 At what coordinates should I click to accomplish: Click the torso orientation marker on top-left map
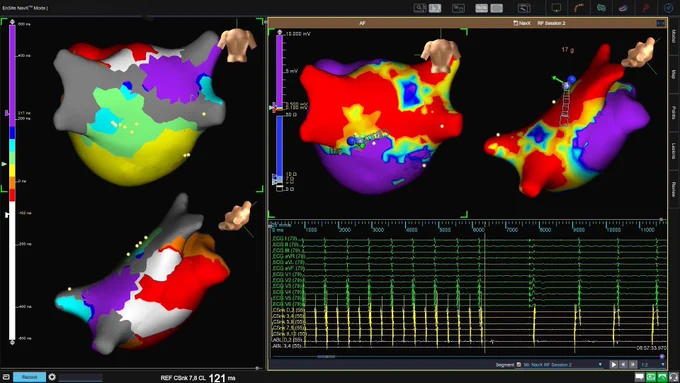pyautogui.click(x=237, y=45)
